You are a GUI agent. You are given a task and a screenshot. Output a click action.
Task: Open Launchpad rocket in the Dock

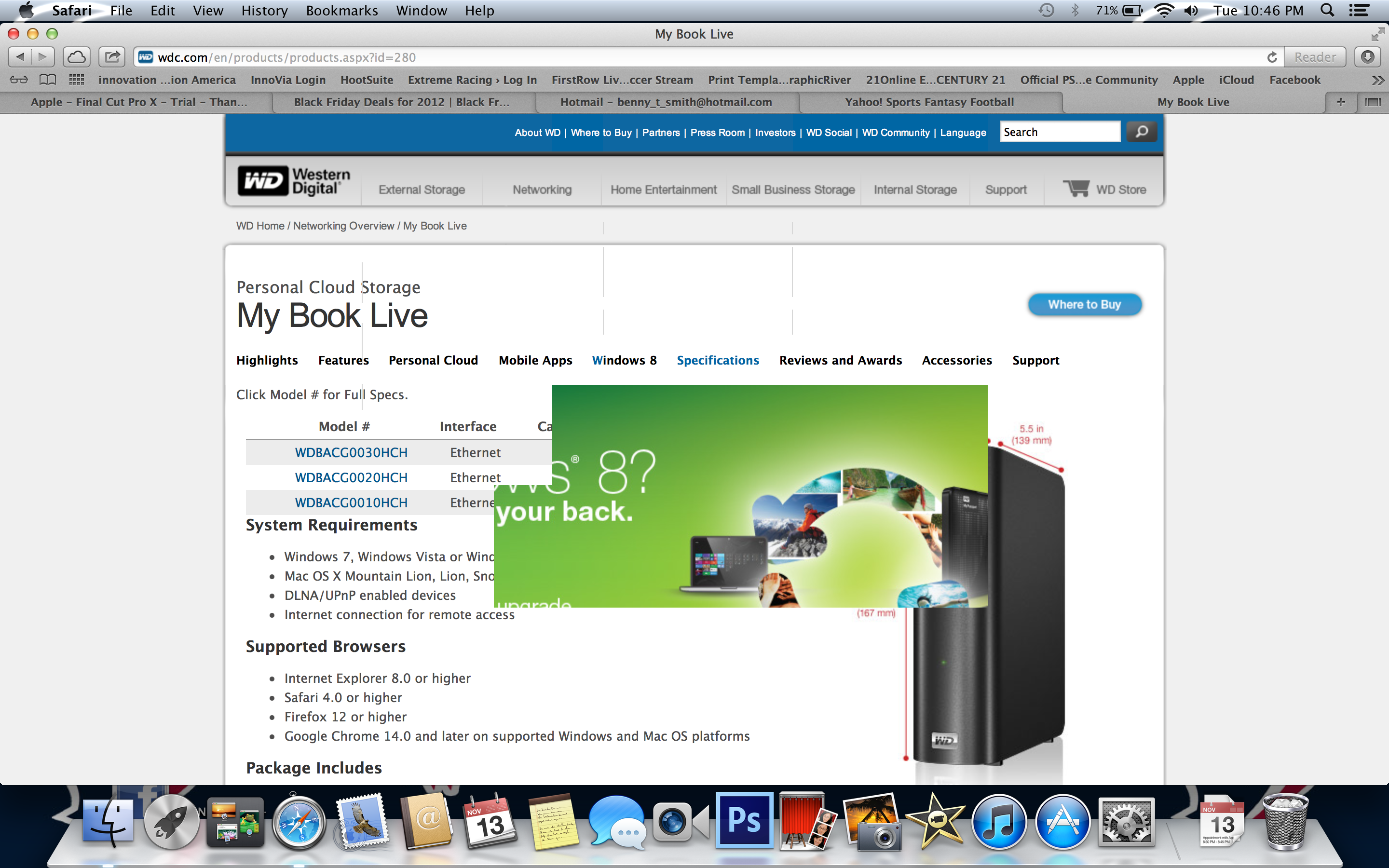click(x=171, y=823)
